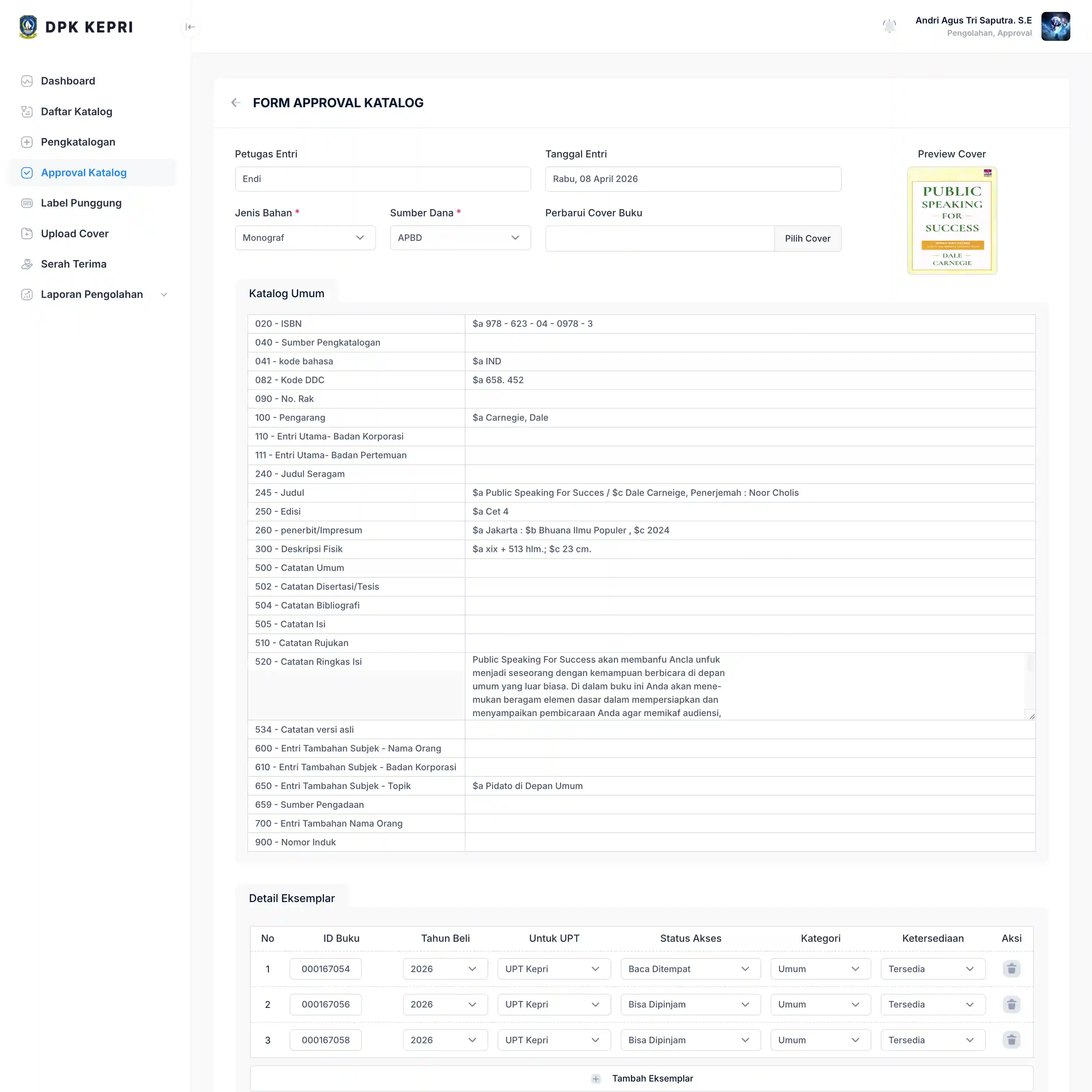This screenshot has height=1092, width=1092.
Task: Open the Jenis Bahan Monograf dropdown
Action: [x=305, y=238]
